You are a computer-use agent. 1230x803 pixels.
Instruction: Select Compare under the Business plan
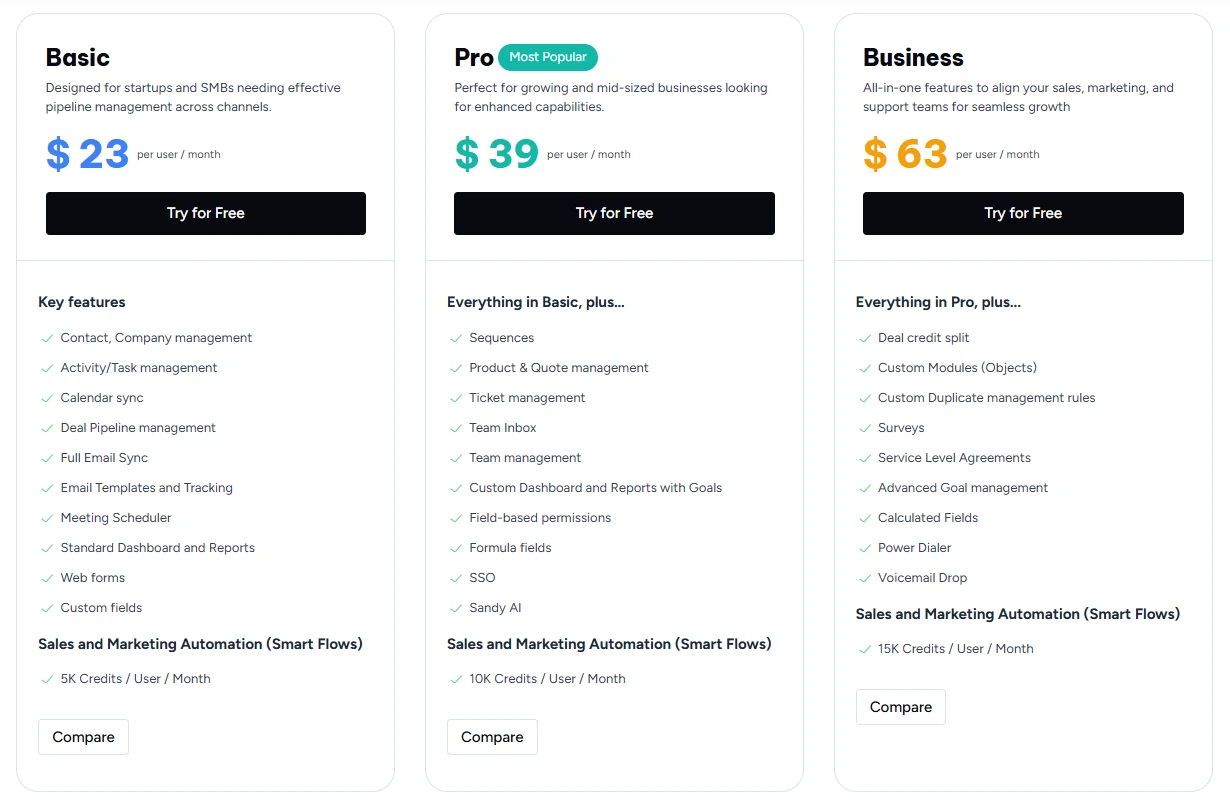[900, 707]
